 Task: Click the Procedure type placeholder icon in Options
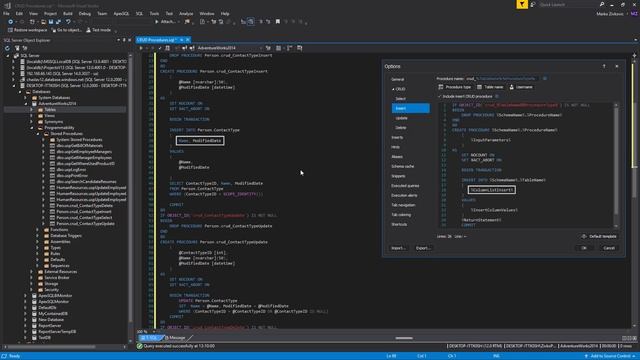tap(440, 87)
